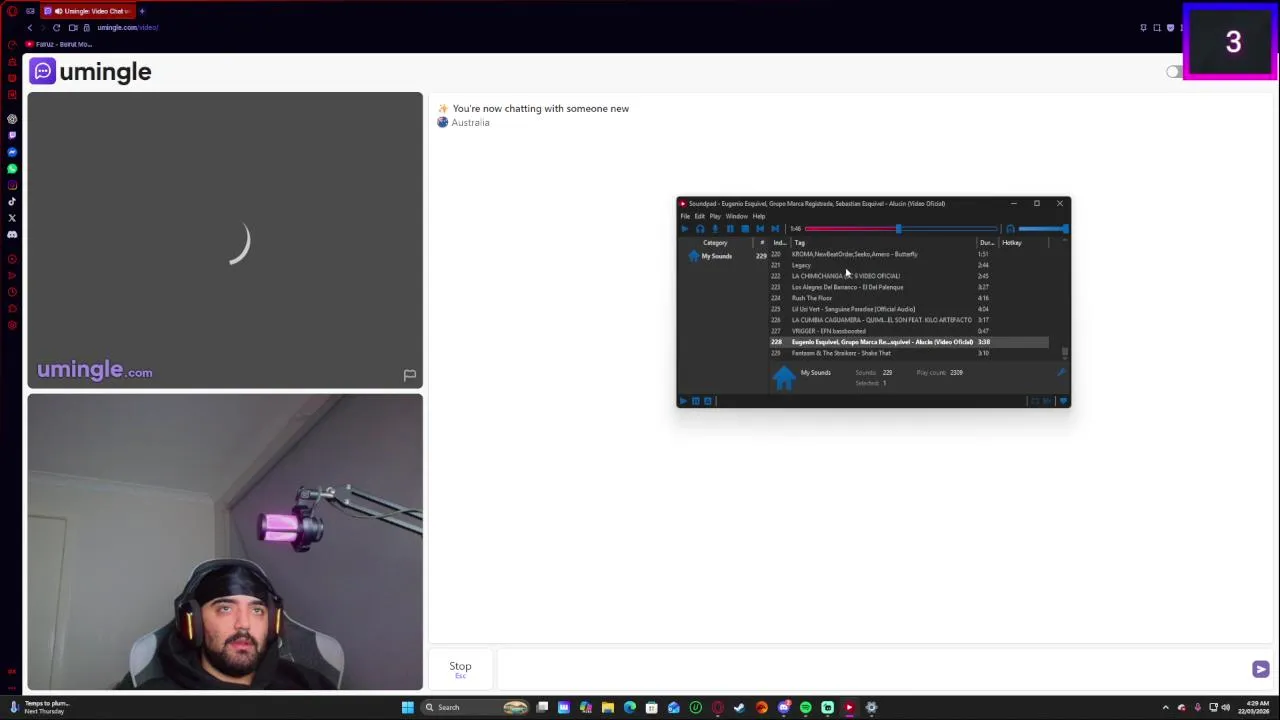Click the headphones play-on-speakers icon in Soundpad toolbar

click(x=700, y=229)
